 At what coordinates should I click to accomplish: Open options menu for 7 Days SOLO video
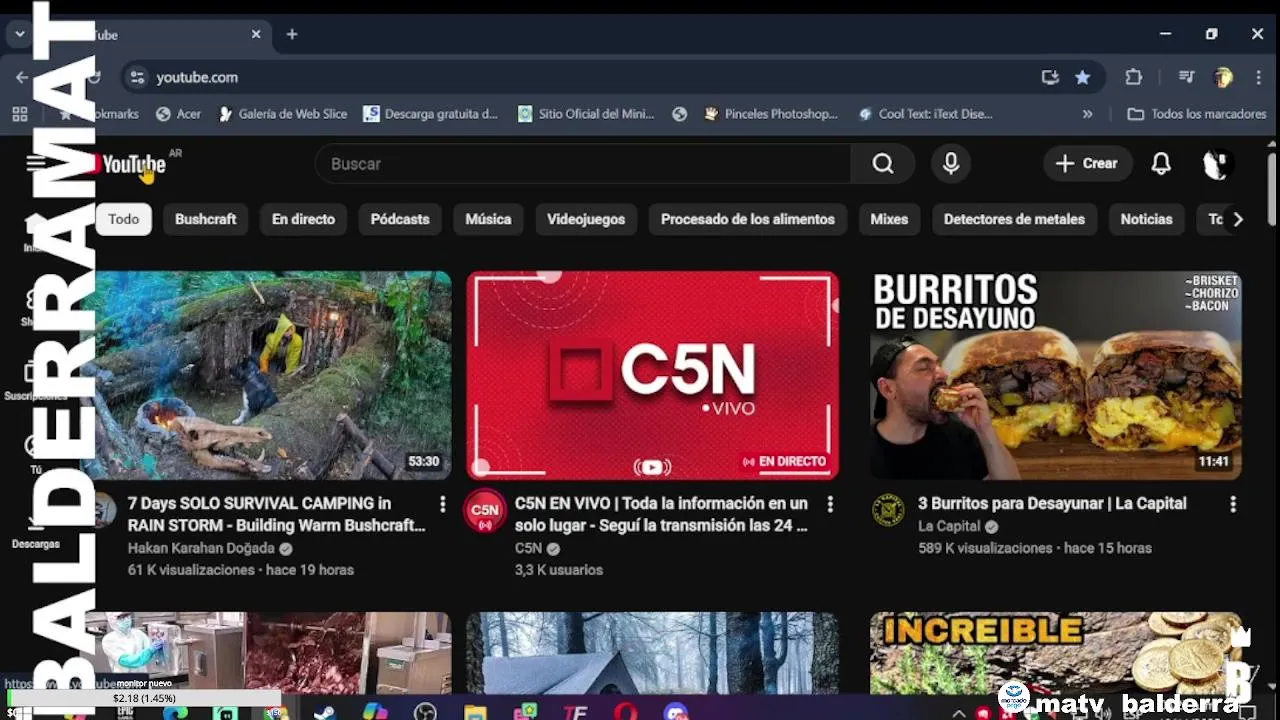442,504
